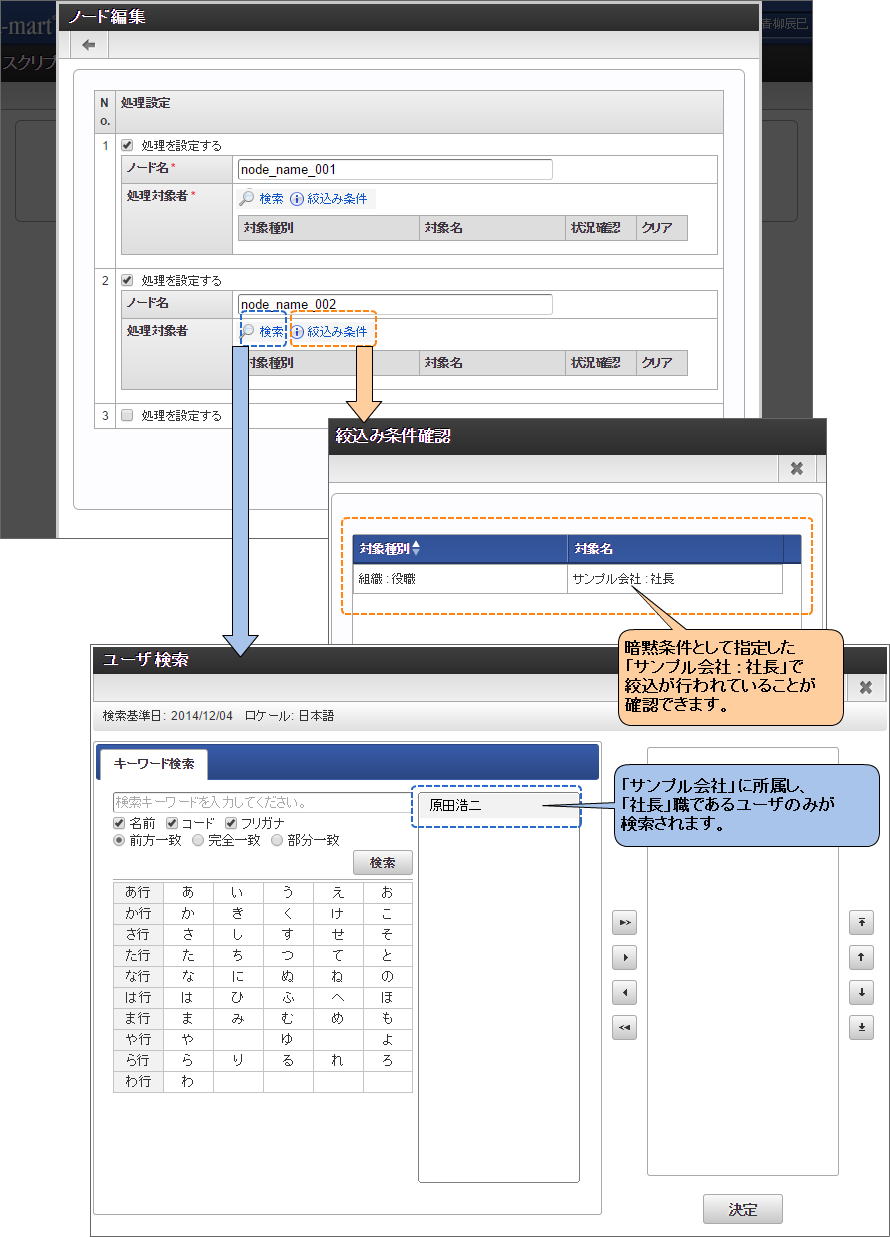Click the ゆ kana cell

coord(288,1039)
